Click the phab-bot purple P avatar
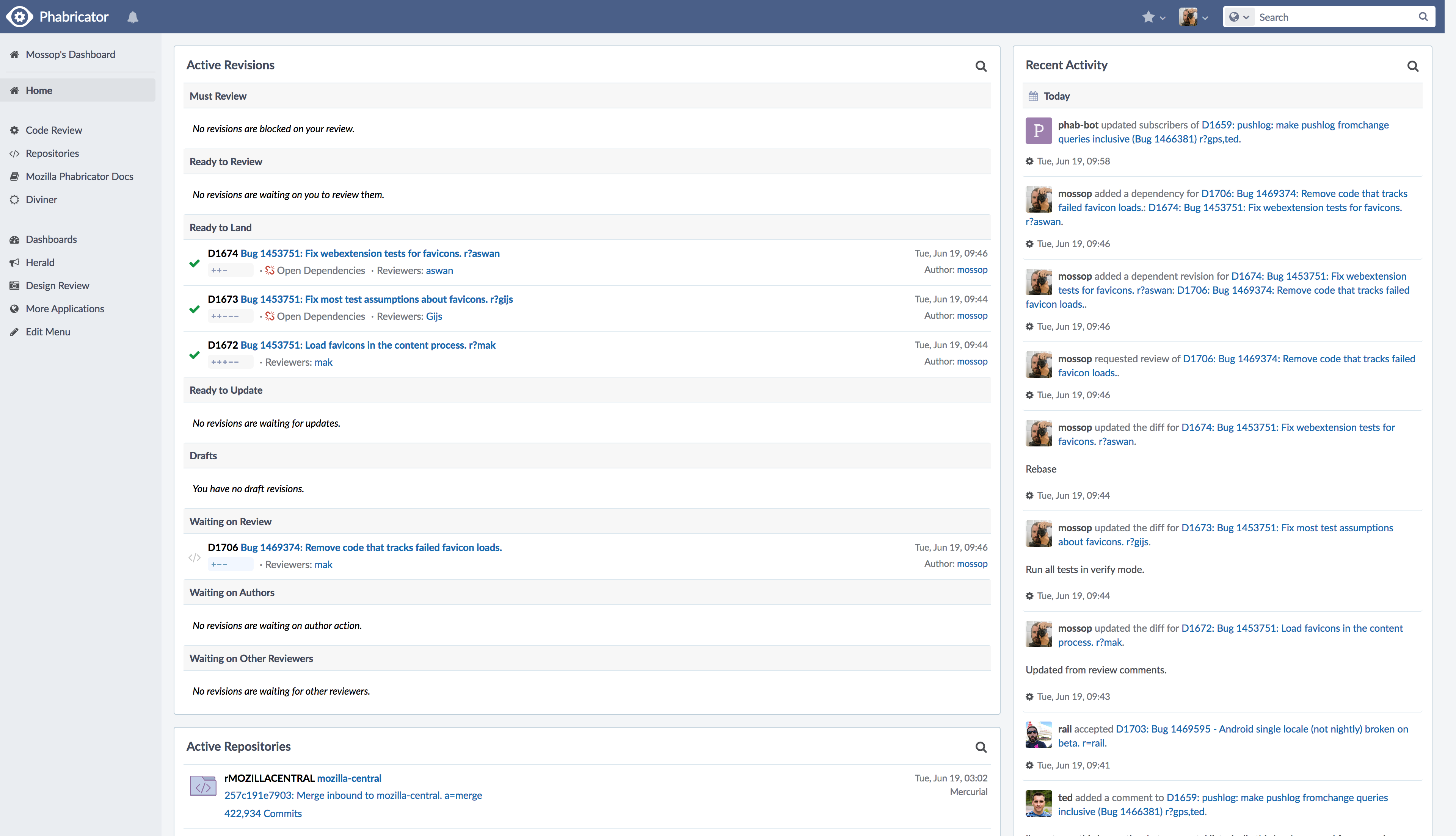This screenshot has width=1456, height=836. [x=1039, y=131]
